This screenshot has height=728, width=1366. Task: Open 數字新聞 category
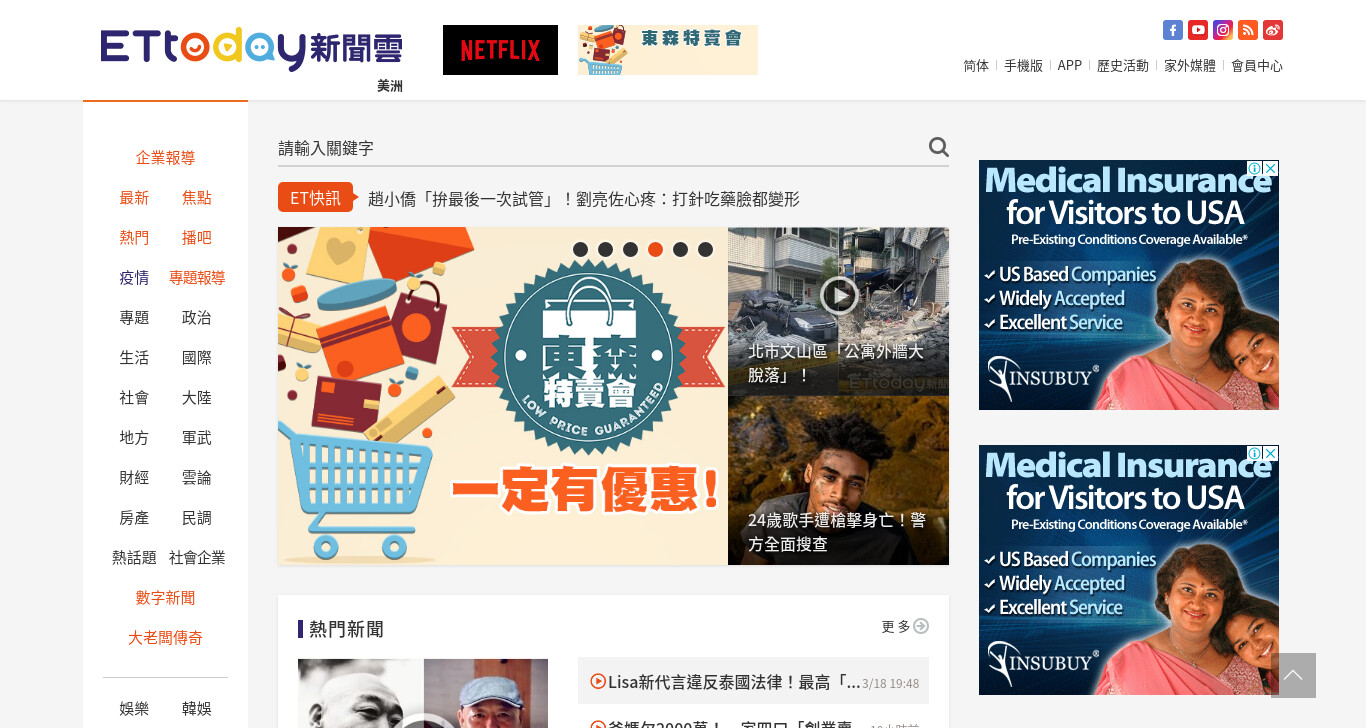pyautogui.click(x=165, y=598)
